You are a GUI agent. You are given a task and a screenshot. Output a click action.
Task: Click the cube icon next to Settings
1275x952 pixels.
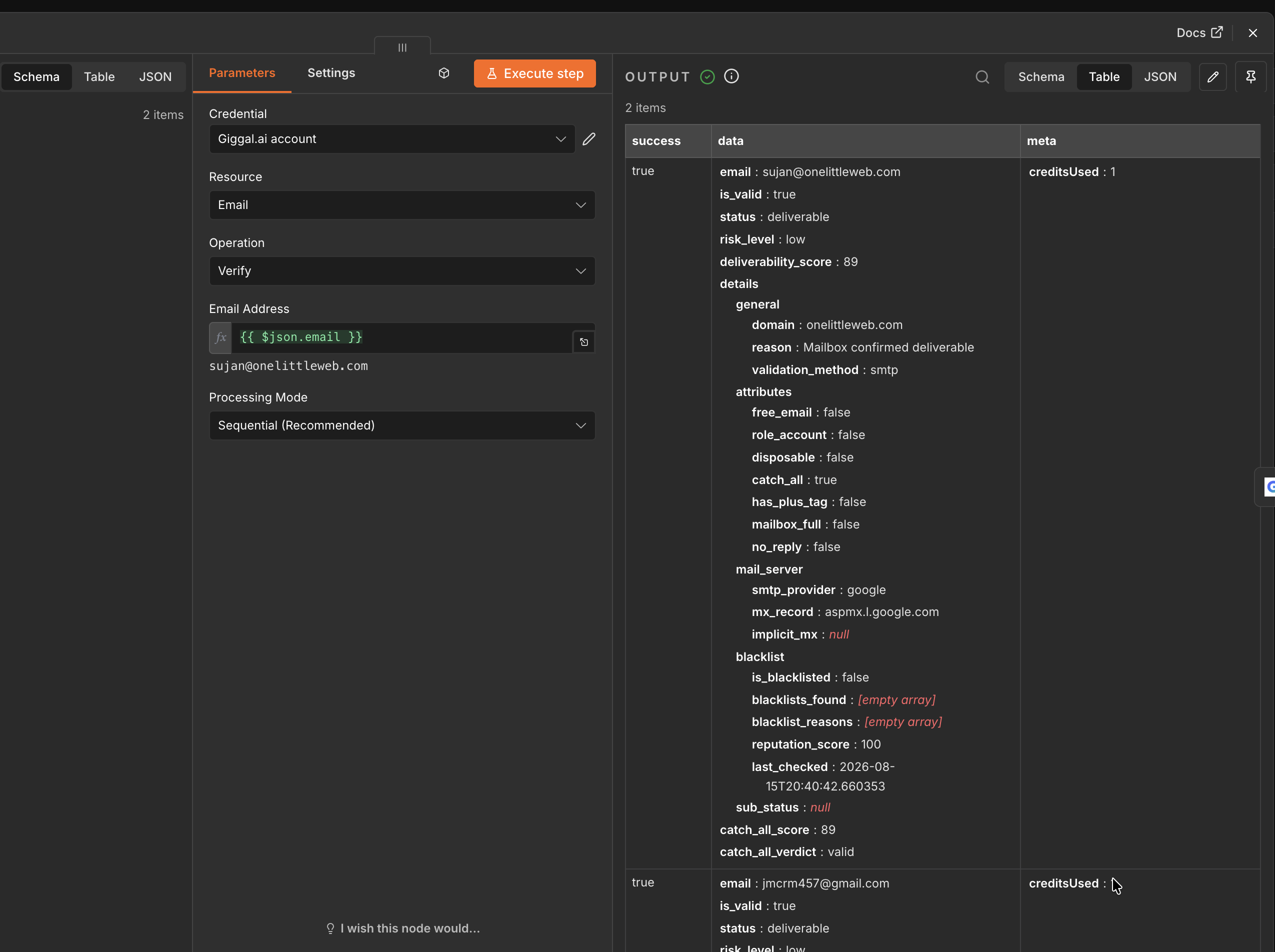443,73
